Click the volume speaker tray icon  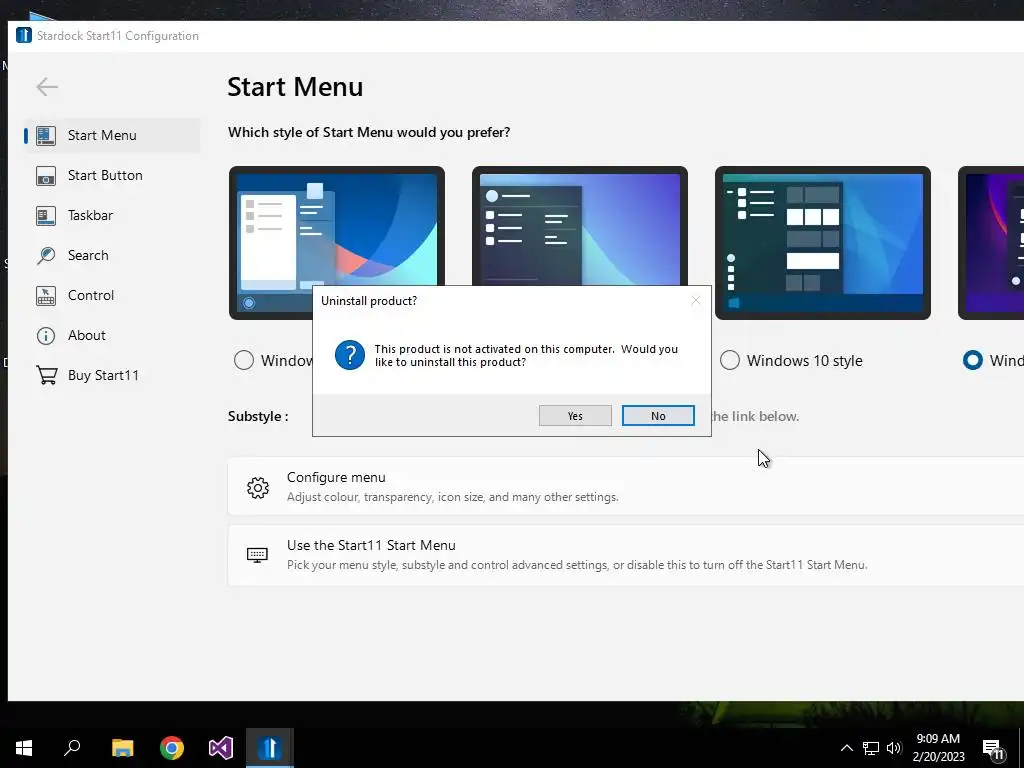click(894, 748)
